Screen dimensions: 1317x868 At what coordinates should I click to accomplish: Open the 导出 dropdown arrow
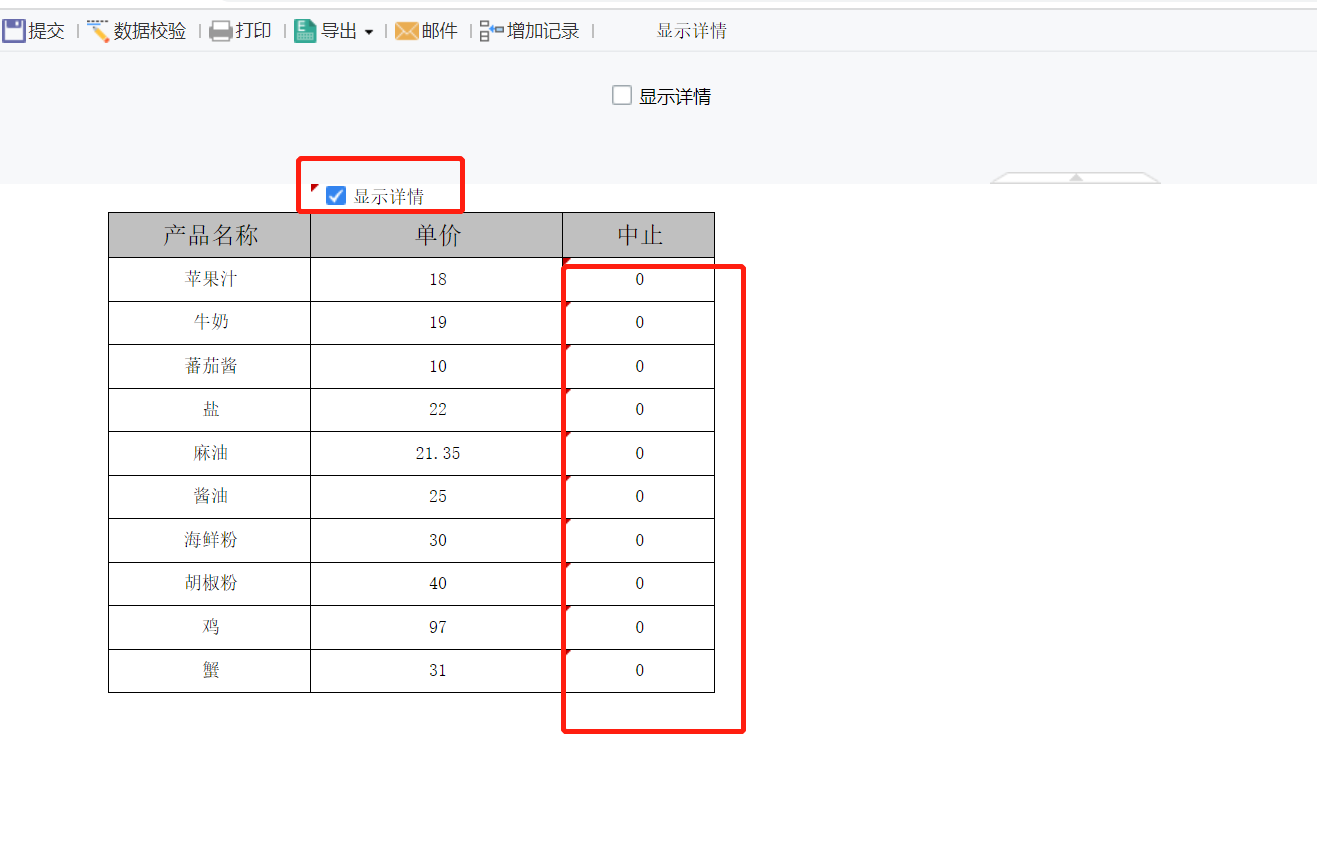pyautogui.click(x=368, y=32)
